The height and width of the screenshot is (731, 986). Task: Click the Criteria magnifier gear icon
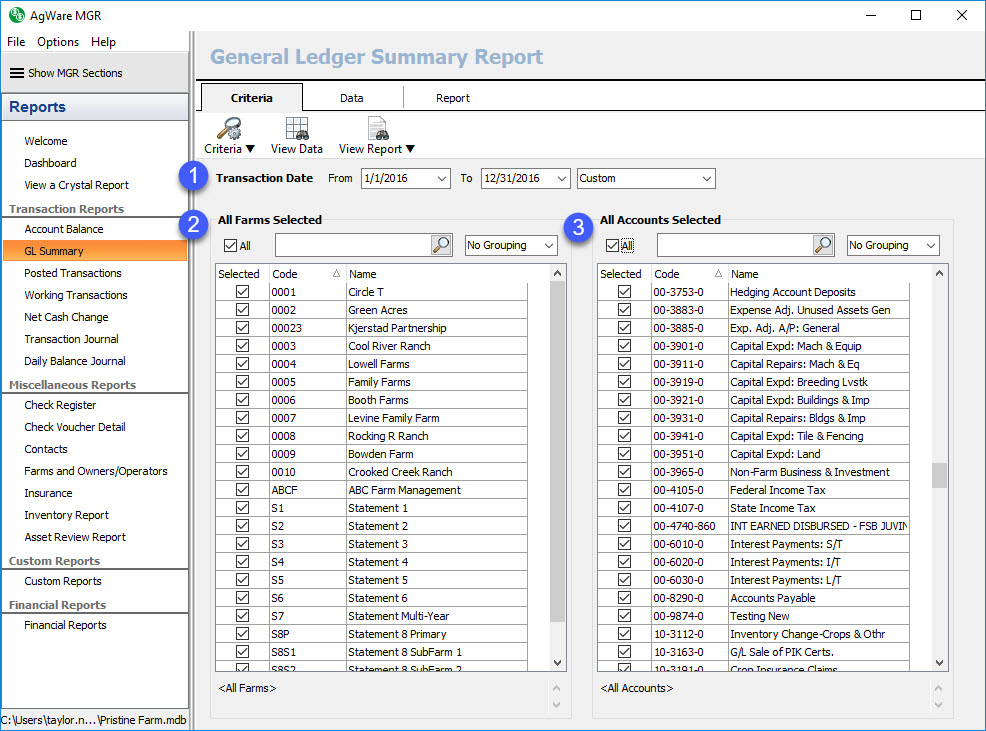pos(229,128)
